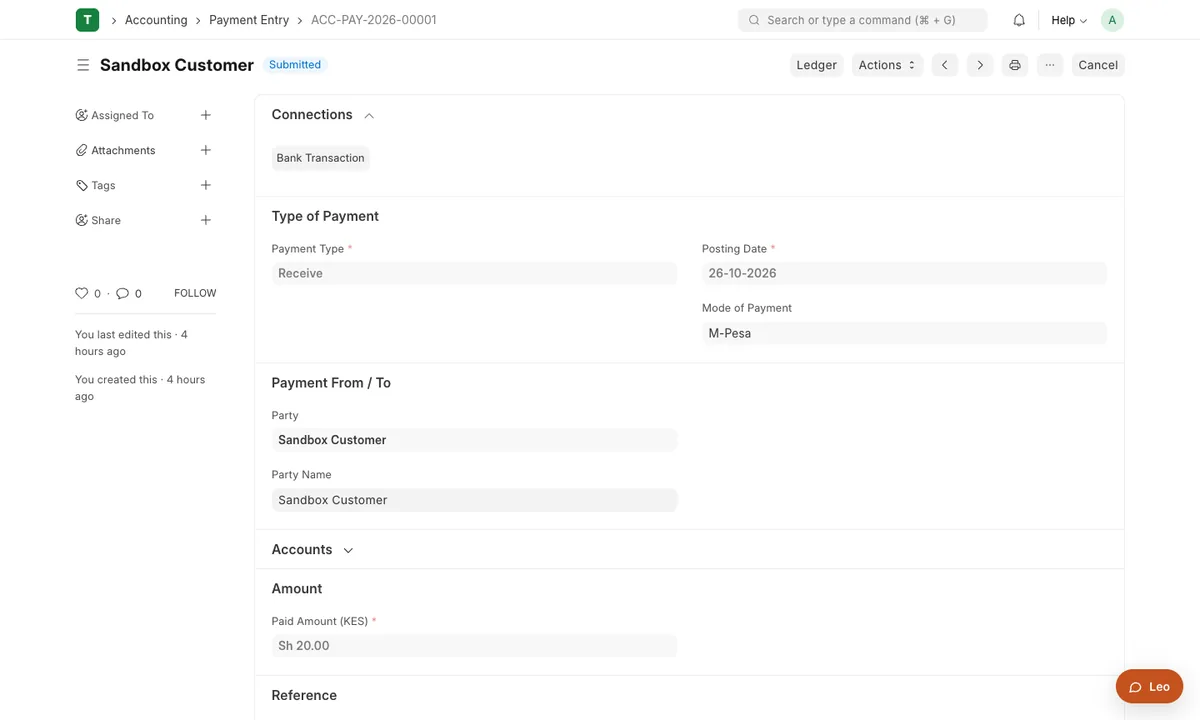Add an attachment with plus icon
Screen dimensions: 1200x720
pyautogui.click(x=206, y=150)
